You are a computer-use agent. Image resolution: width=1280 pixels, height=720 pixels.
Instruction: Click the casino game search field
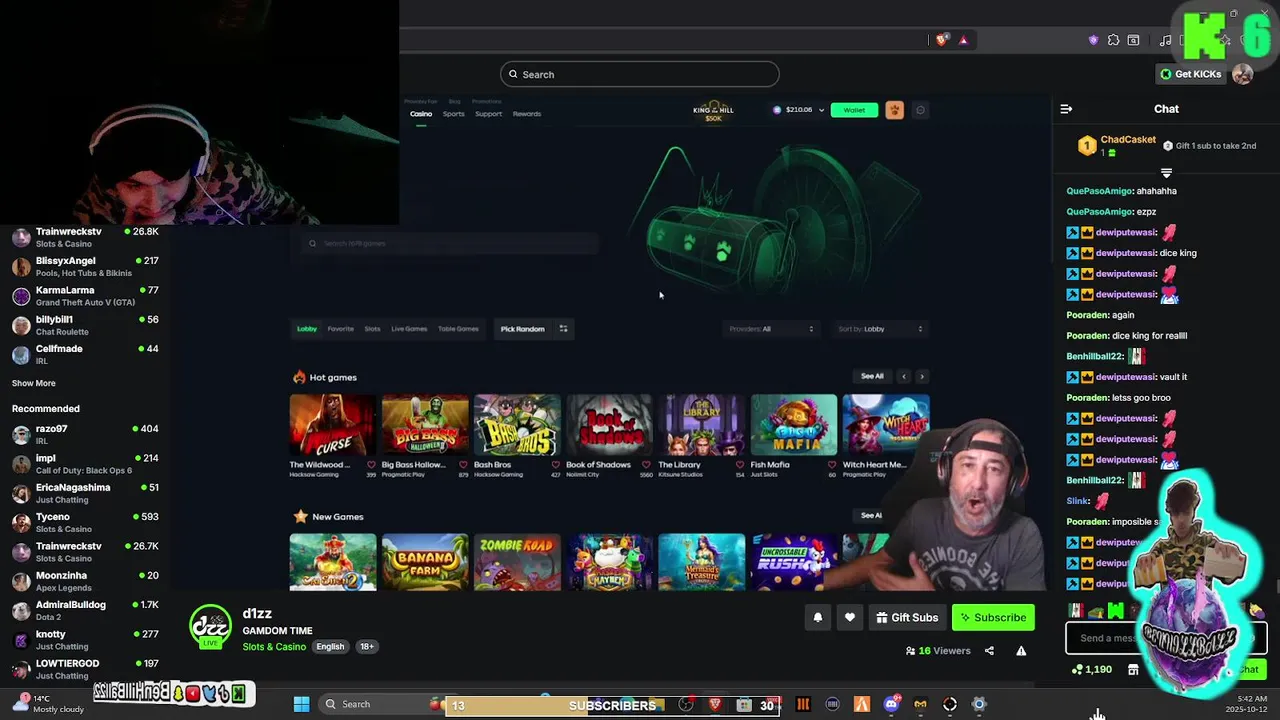448,243
